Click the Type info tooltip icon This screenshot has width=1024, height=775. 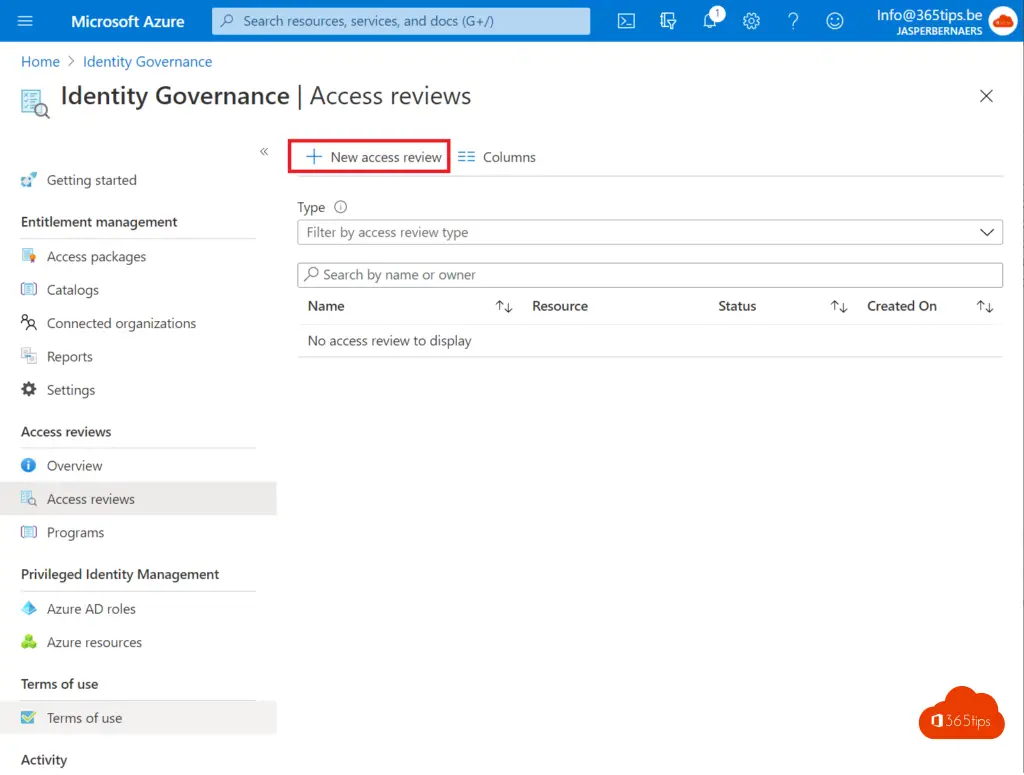pos(340,207)
